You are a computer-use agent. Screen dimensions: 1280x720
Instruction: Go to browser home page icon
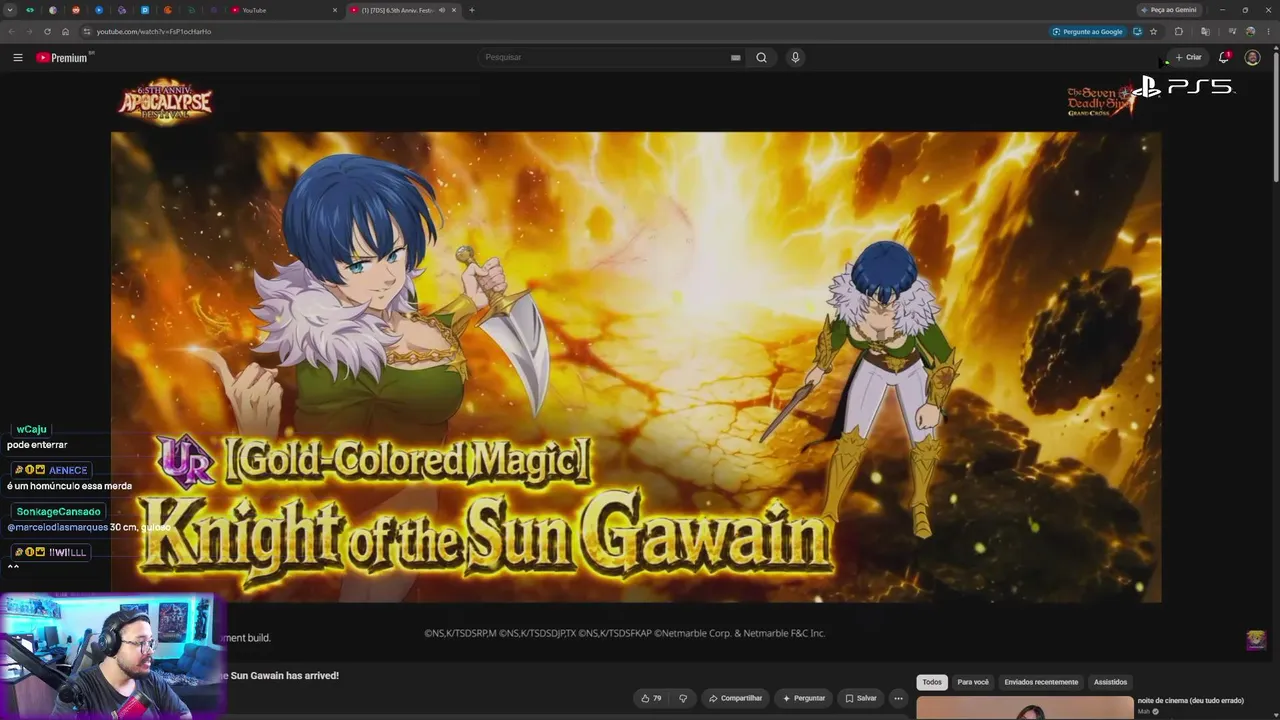click(65, 31)
